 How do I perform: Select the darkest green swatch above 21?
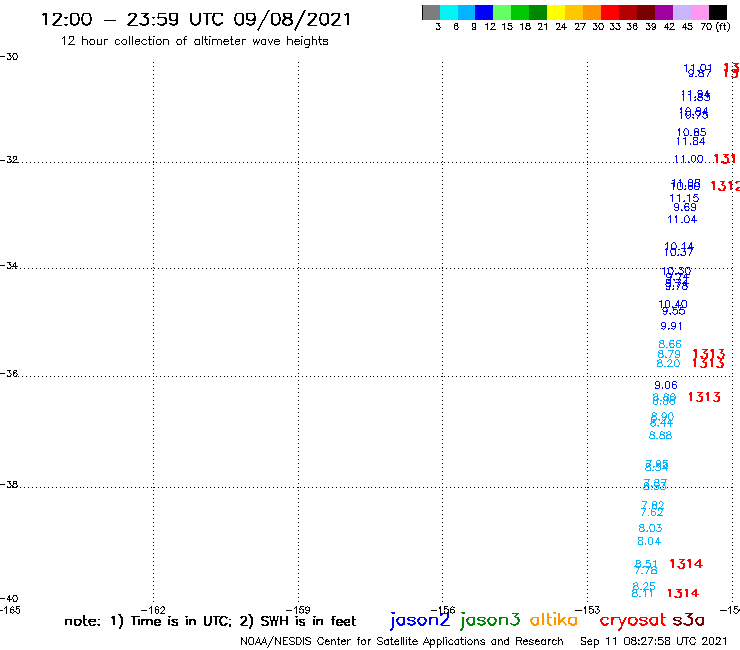(x=538, y=12)
